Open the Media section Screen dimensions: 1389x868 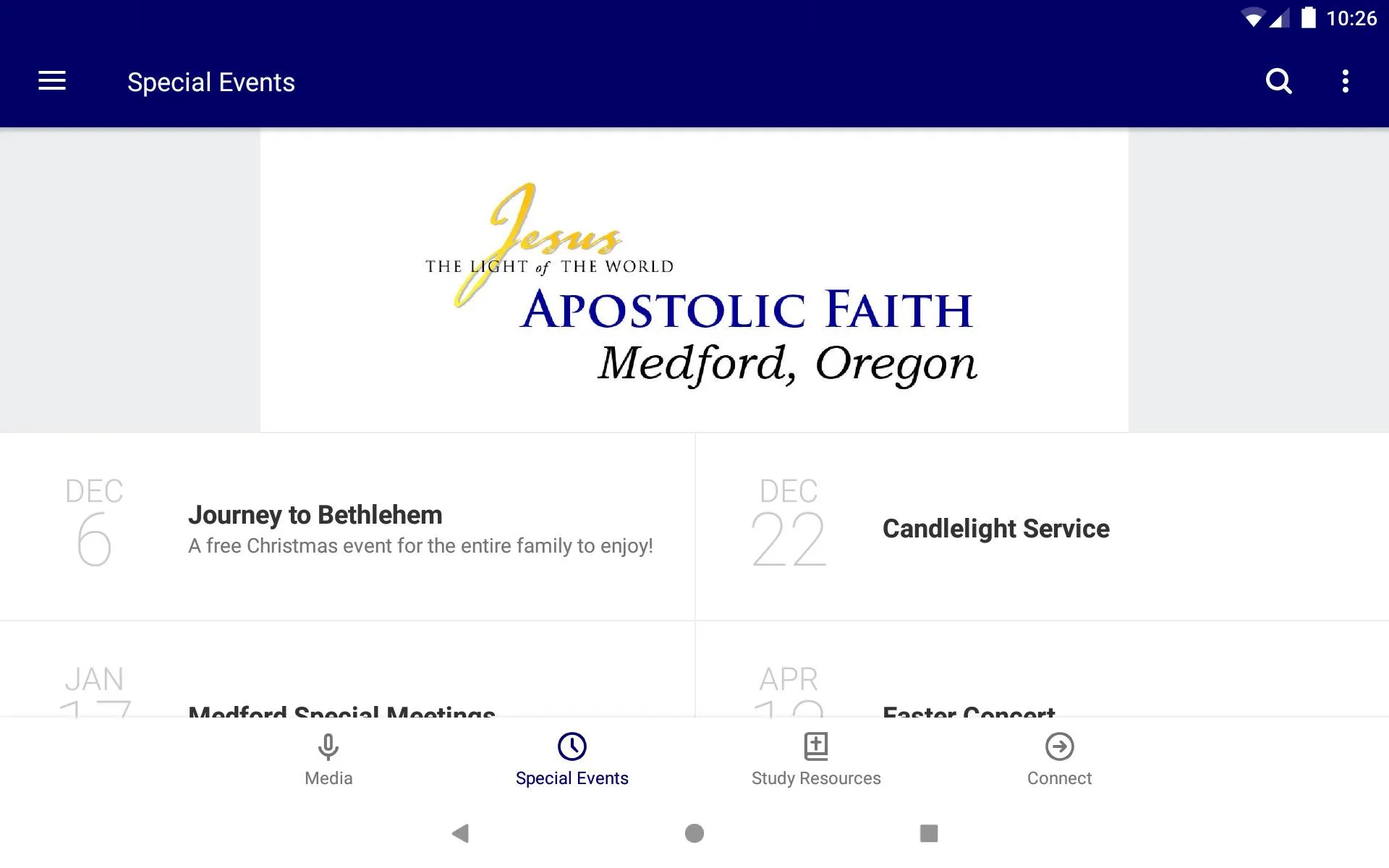[328, 757]
